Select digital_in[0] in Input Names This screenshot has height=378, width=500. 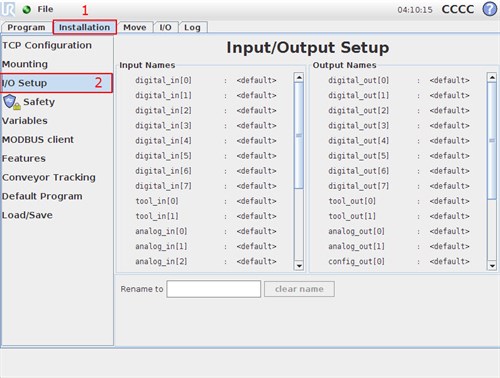pyautogui.click(x=163, y=80)
